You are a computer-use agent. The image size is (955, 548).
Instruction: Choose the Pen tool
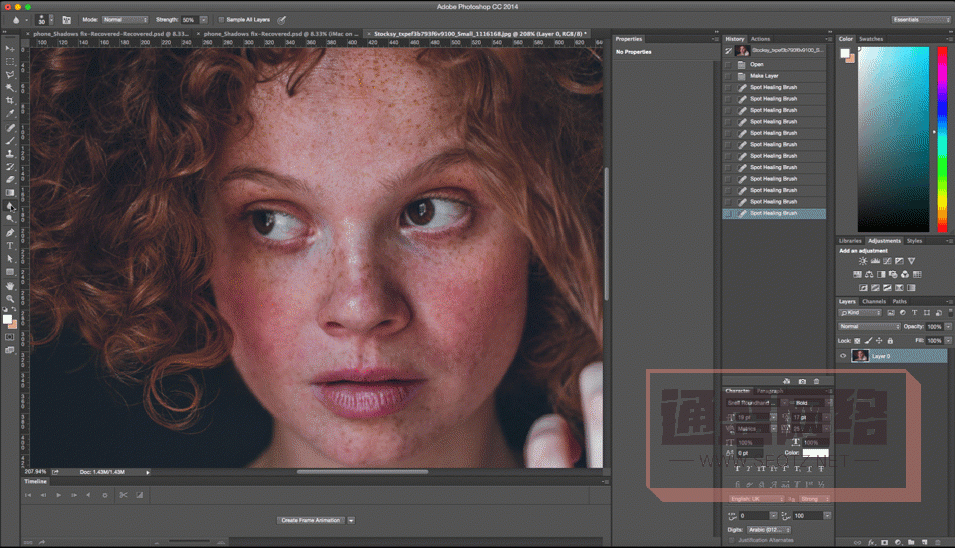click(x=10, y=232)
